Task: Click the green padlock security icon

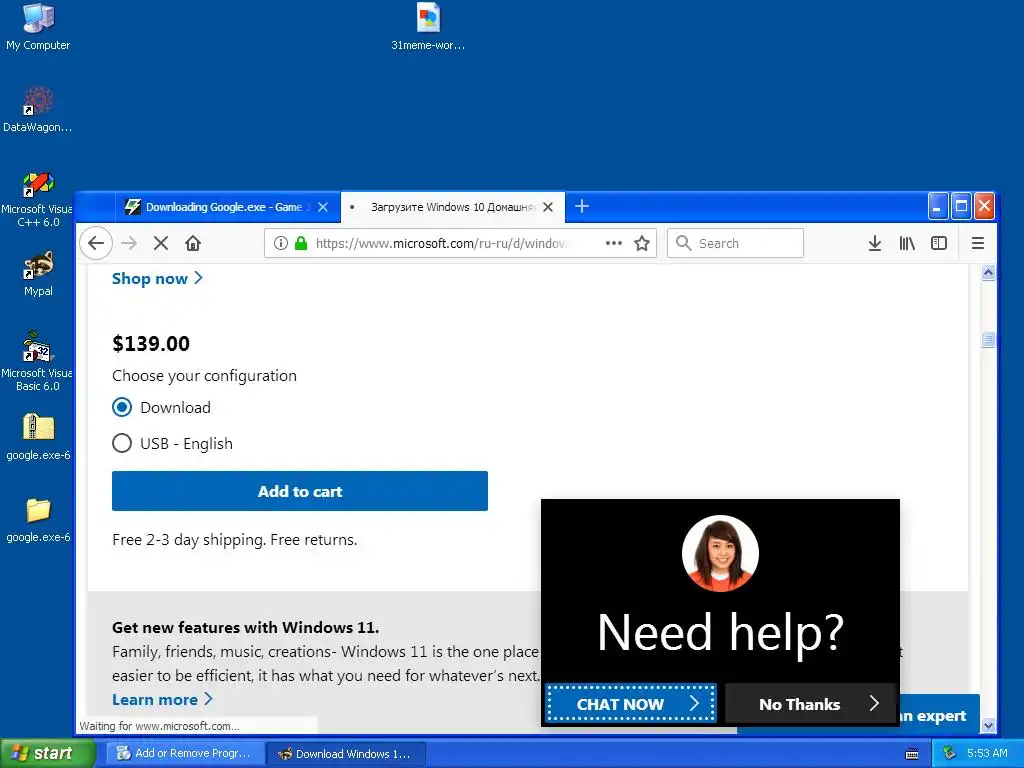Action: [x=300, y=244]
